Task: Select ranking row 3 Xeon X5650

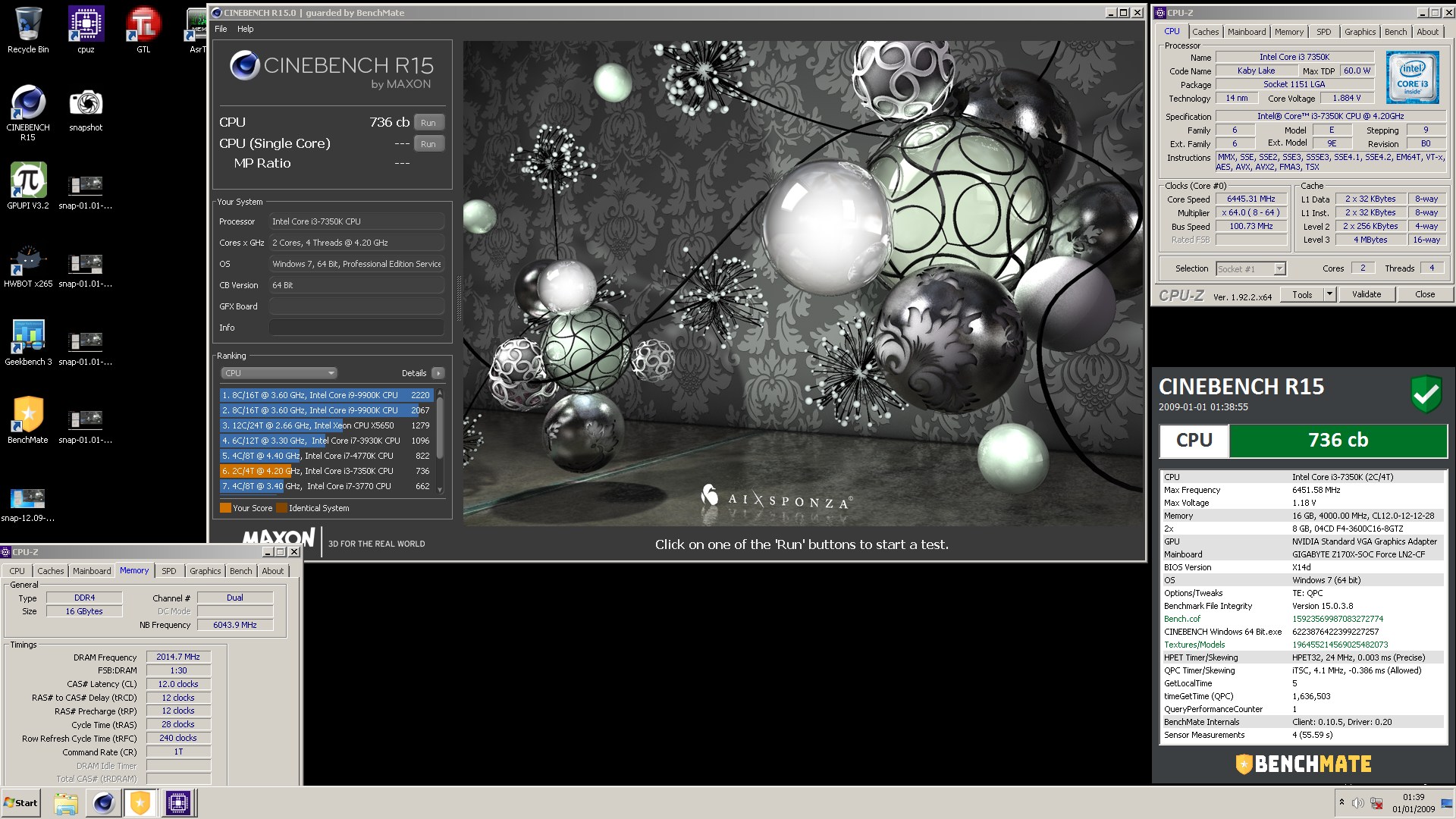Action: click(326, 425)
